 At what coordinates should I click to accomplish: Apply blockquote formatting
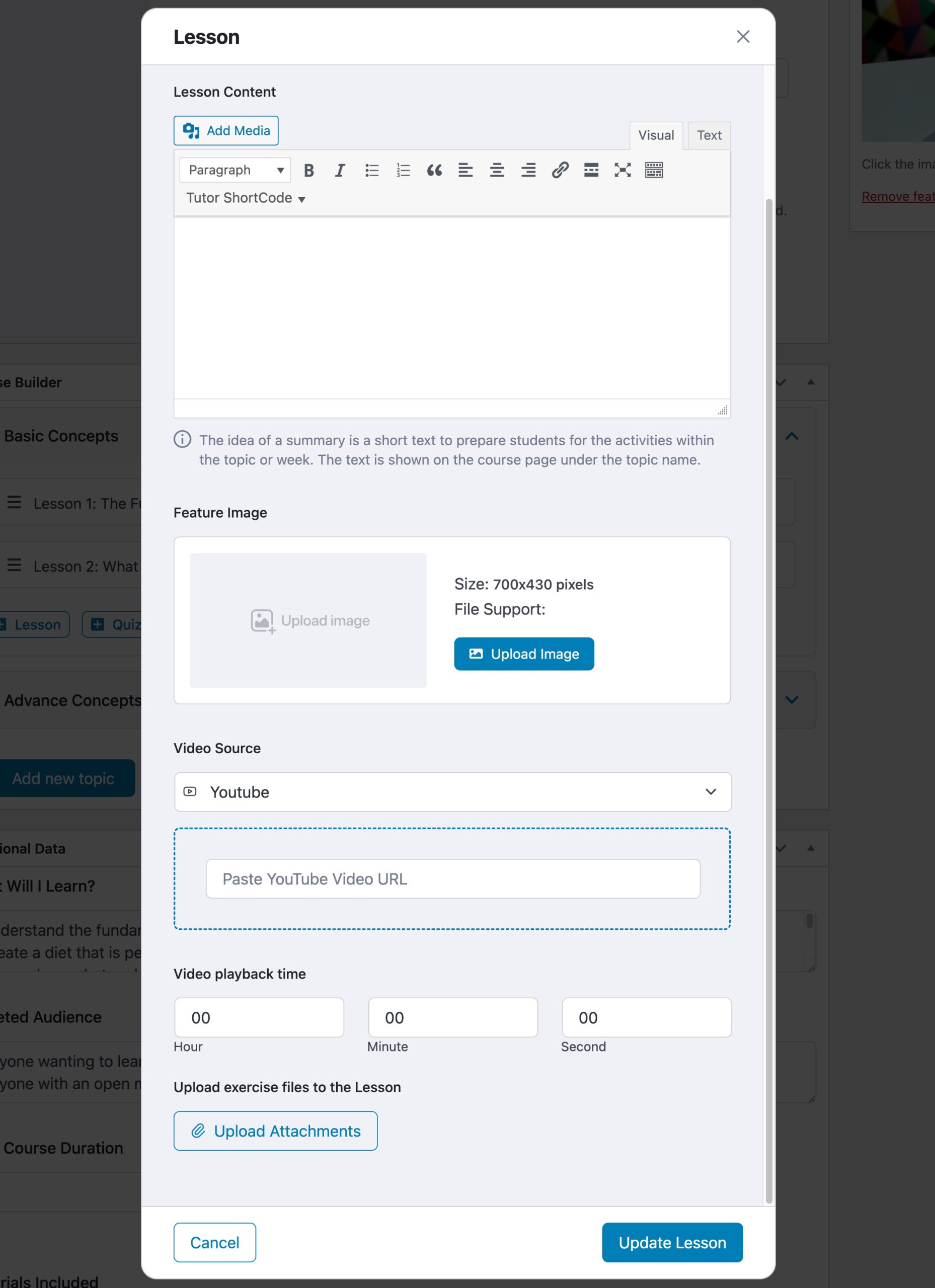click(434, 171)
